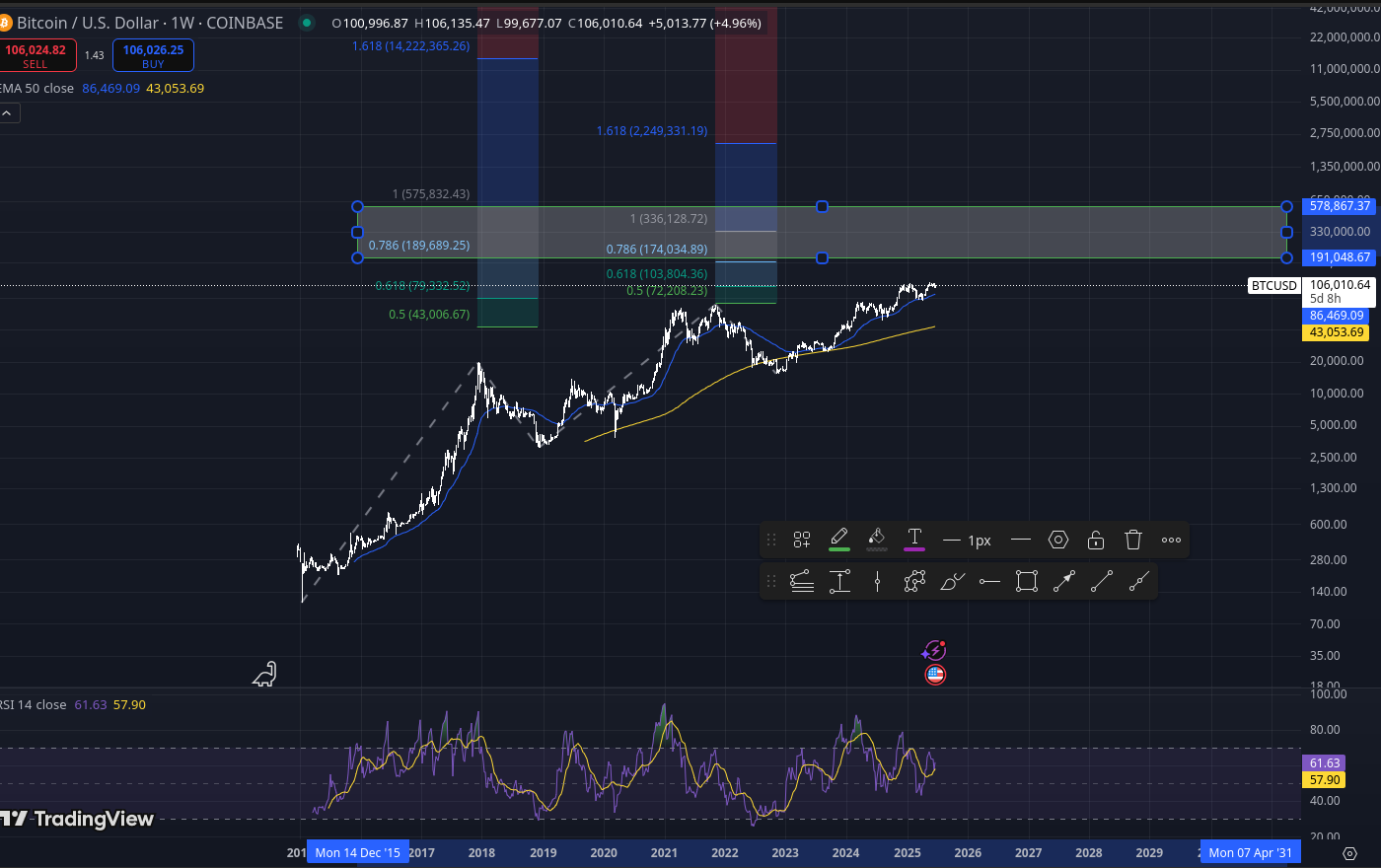Click the Mon 14 Dec '15 date label
This screenshot has width=1381, height=868.
tap(357, 853)
